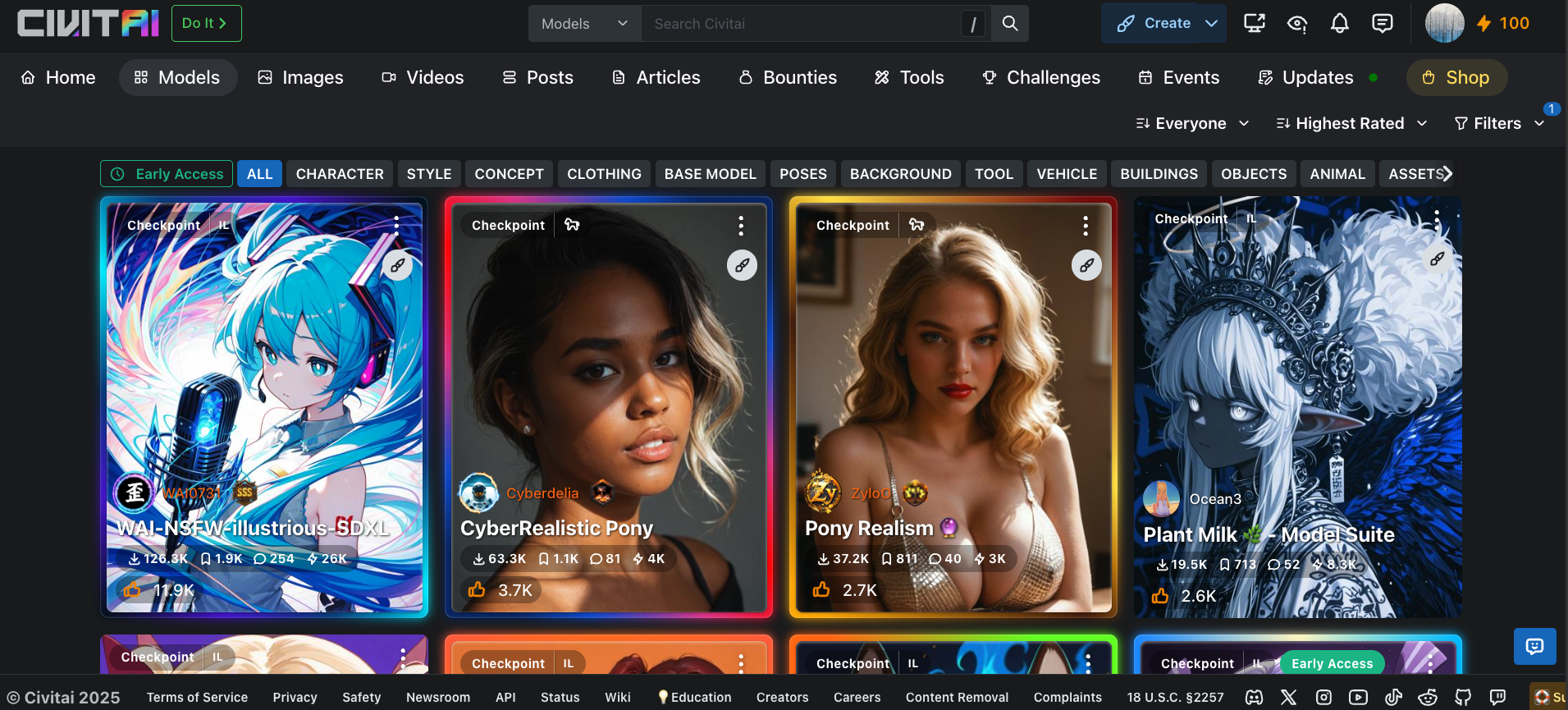
Task: Click the search magnifier button
Action: 1010,24
